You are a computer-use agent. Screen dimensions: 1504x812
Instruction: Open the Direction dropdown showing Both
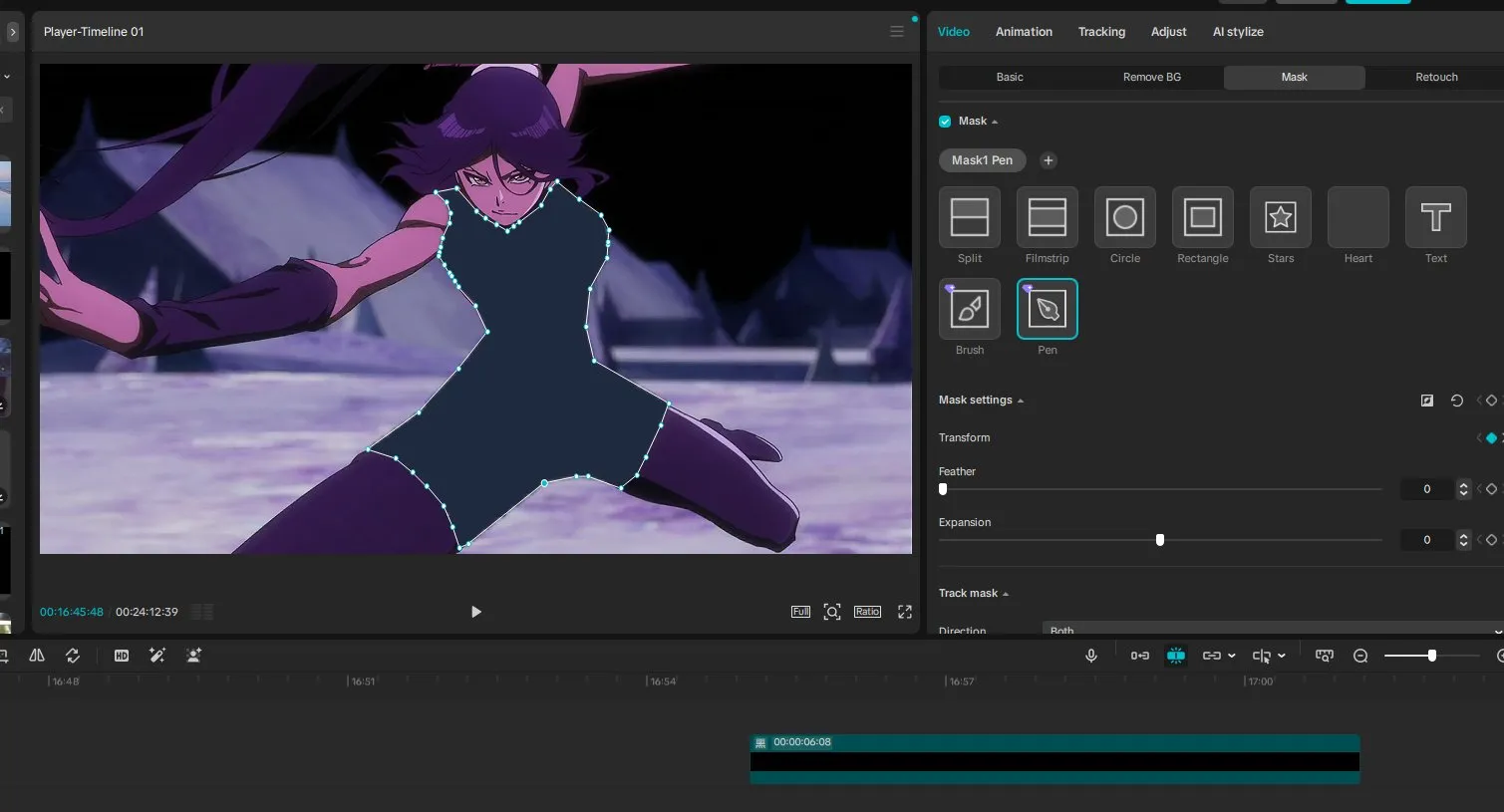click(x=1272, y=630)
